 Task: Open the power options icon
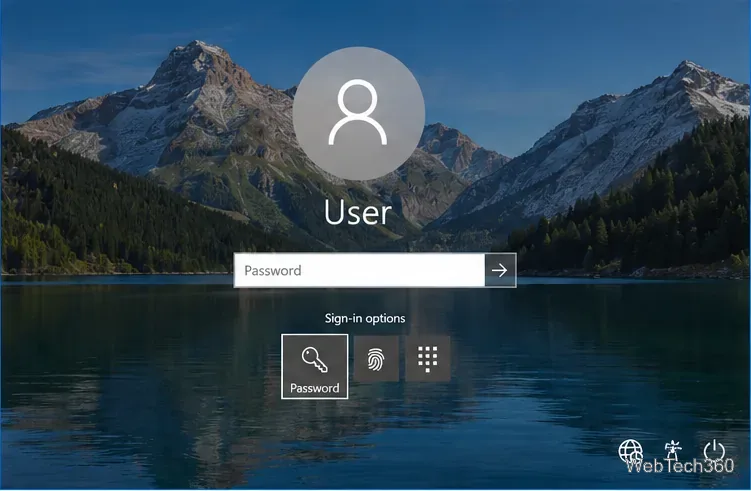pyautogui.click(x=714, y=450)
